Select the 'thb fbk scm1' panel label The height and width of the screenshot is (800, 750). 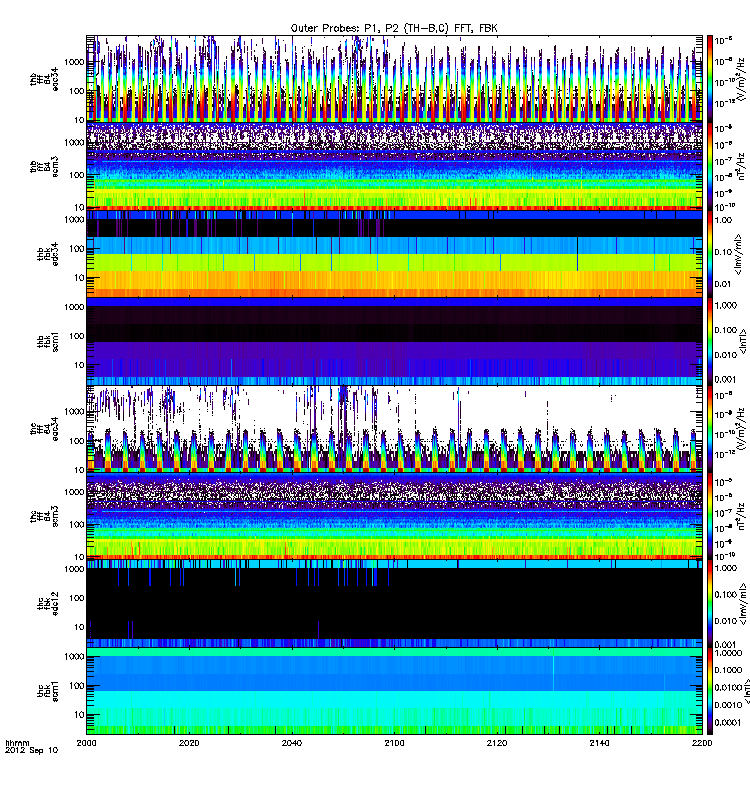tap(47, 341)
